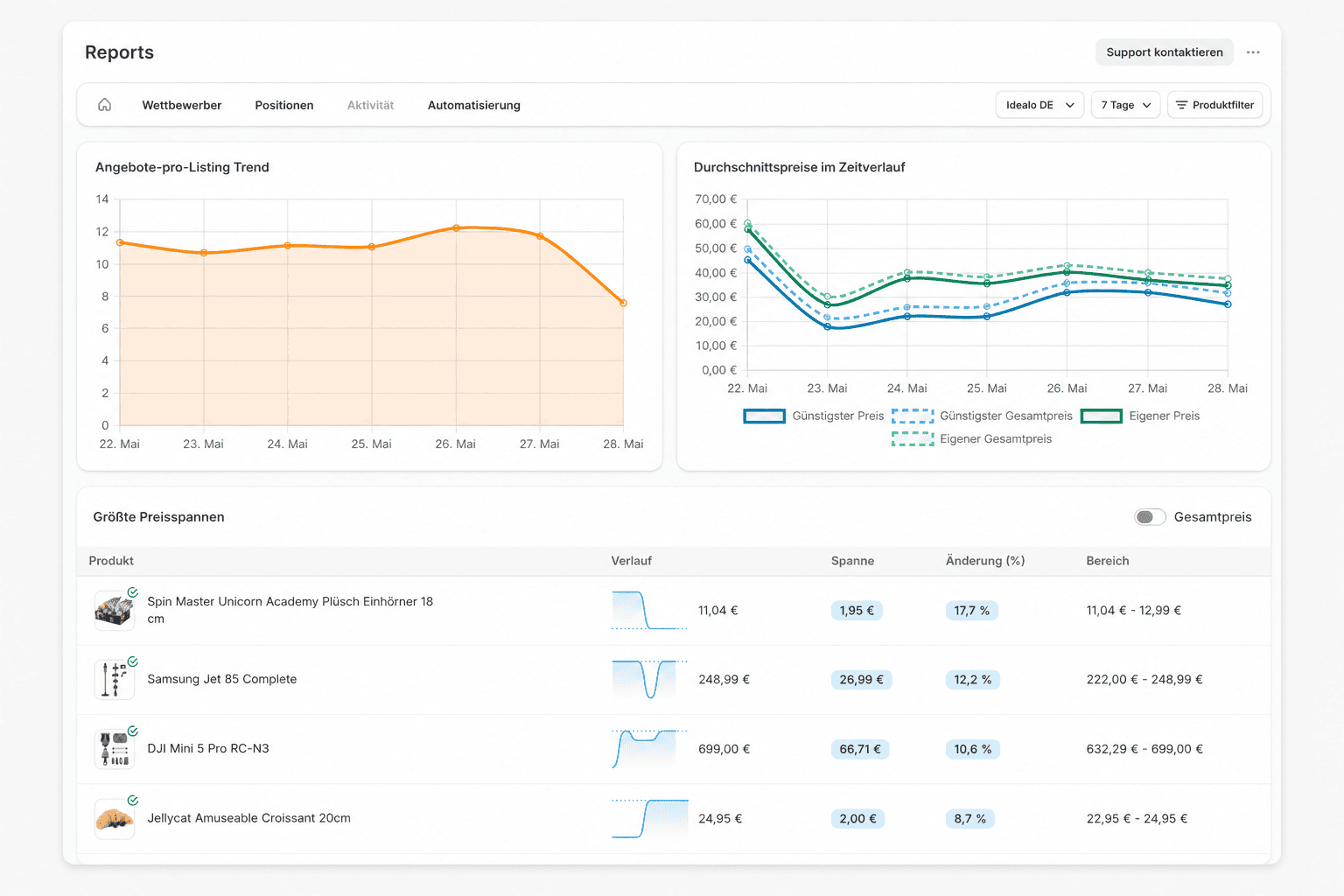Click the Support kontaktieren button
Image resolution: width=1344 pixels, height=896 pixels.
[x=1165, y=52]
